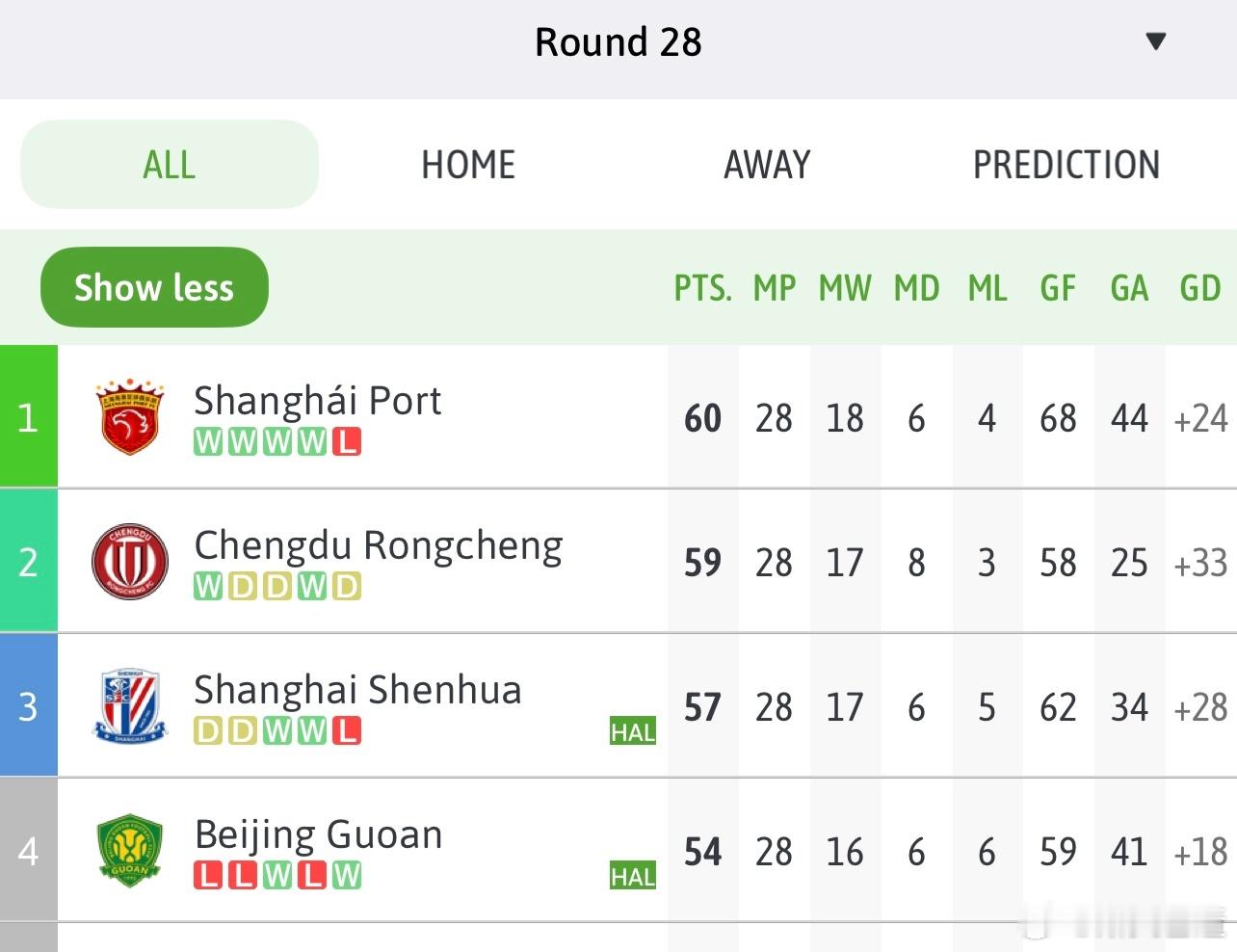Screen dimensions: 1237x952
Task: Switch to the AWAY tab
Action: click(x=767, y=165)
